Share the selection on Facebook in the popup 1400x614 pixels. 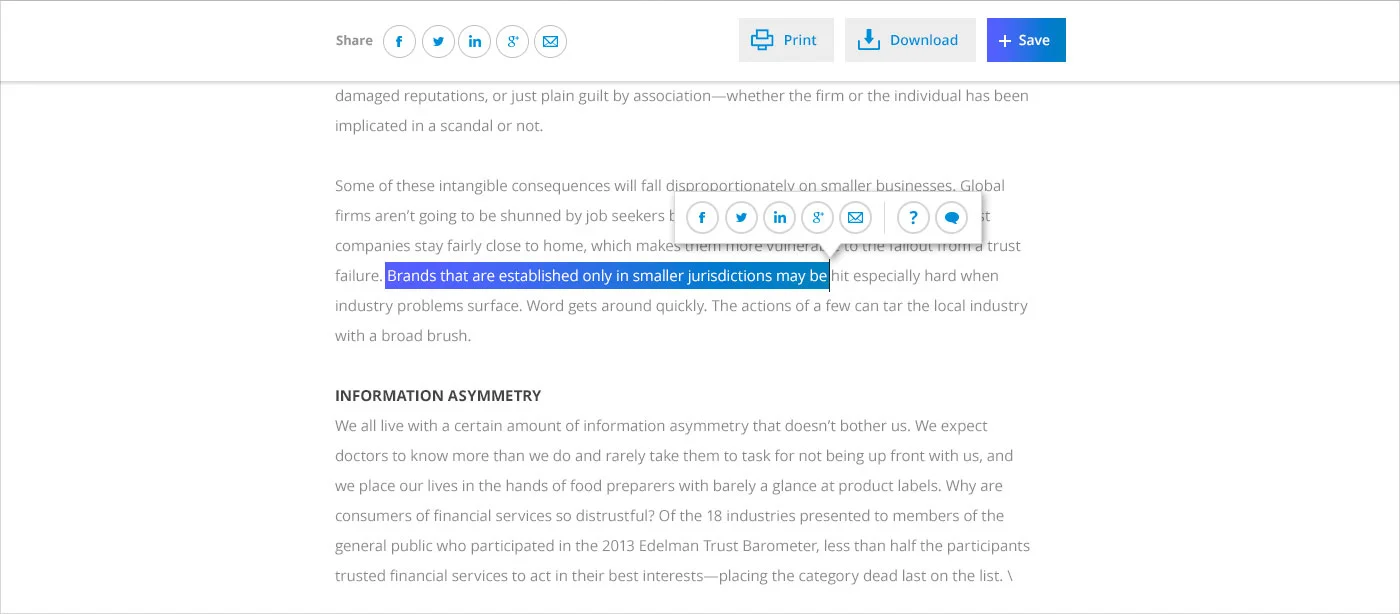(x=703, y=218)
